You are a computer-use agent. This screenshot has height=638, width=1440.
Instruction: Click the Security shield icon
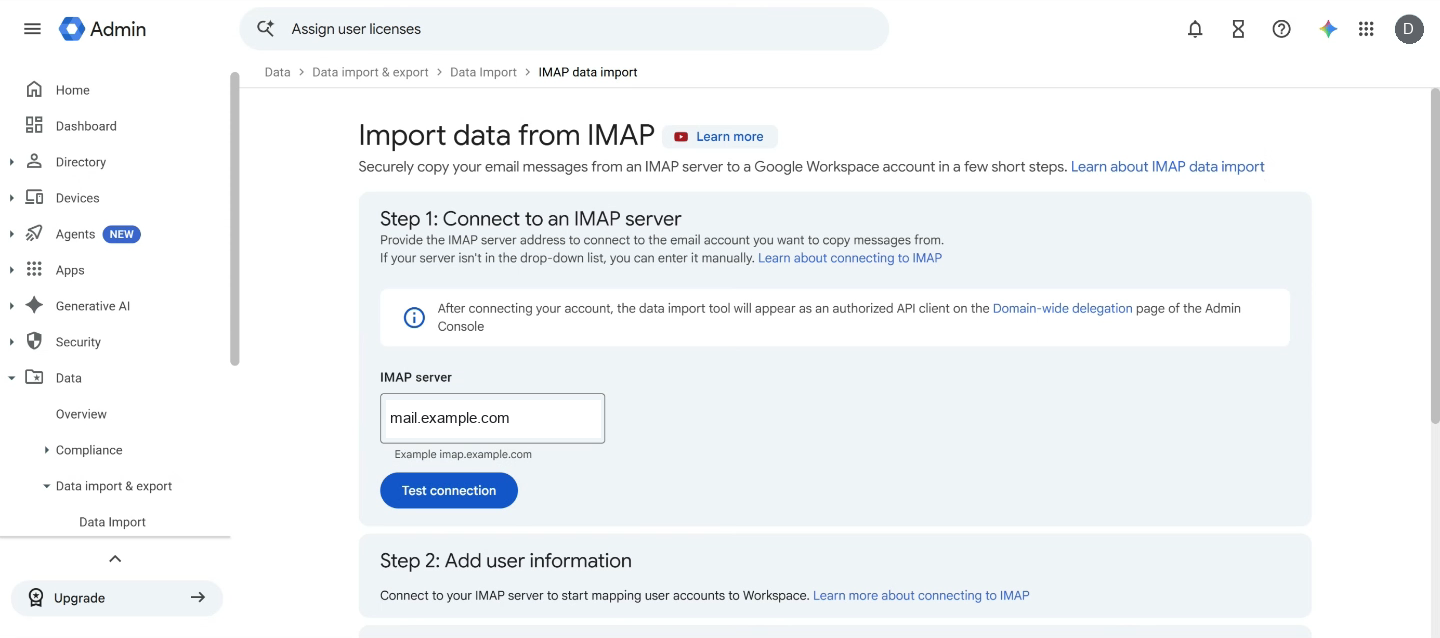pos(34,341)
